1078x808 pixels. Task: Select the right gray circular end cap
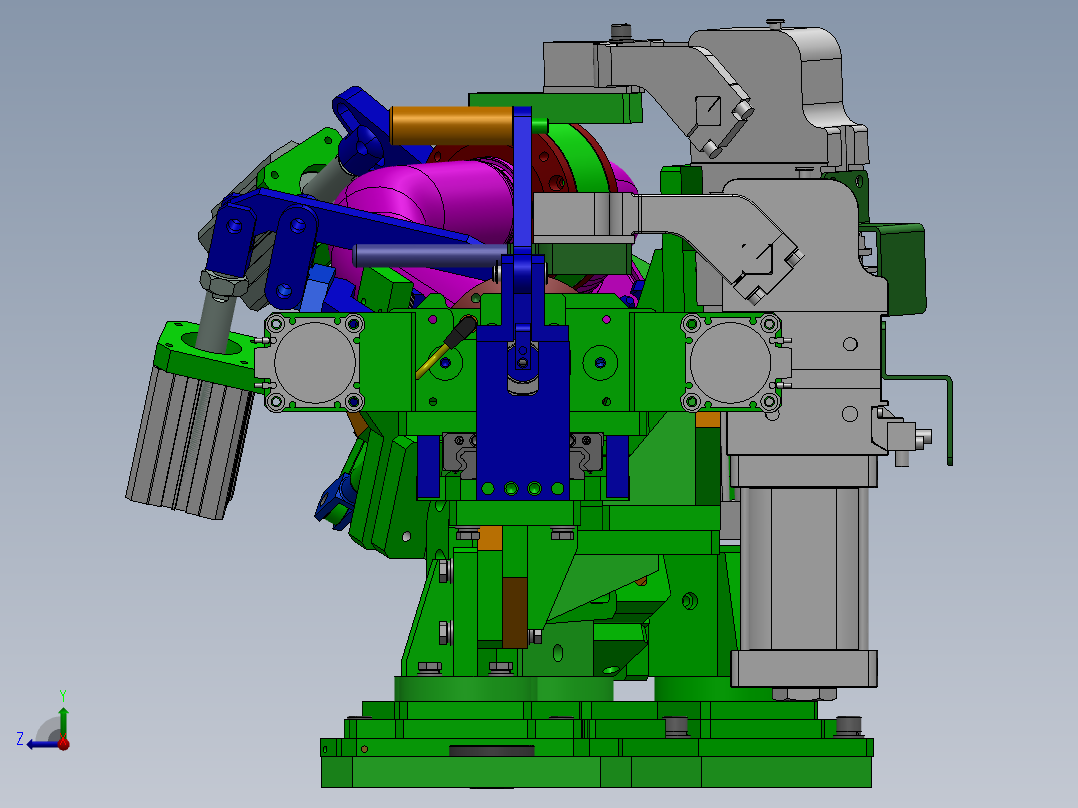[731, 362]
